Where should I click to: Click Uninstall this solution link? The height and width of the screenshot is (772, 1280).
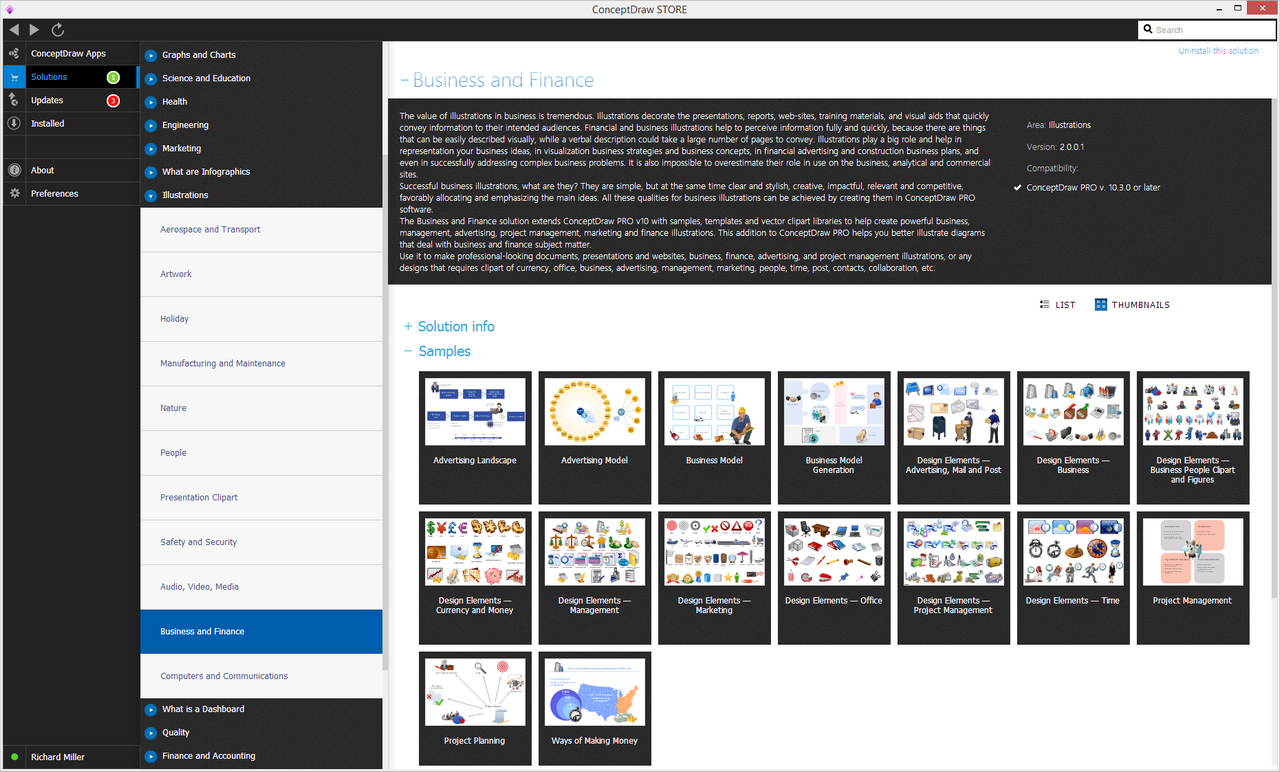point(1218,51)
